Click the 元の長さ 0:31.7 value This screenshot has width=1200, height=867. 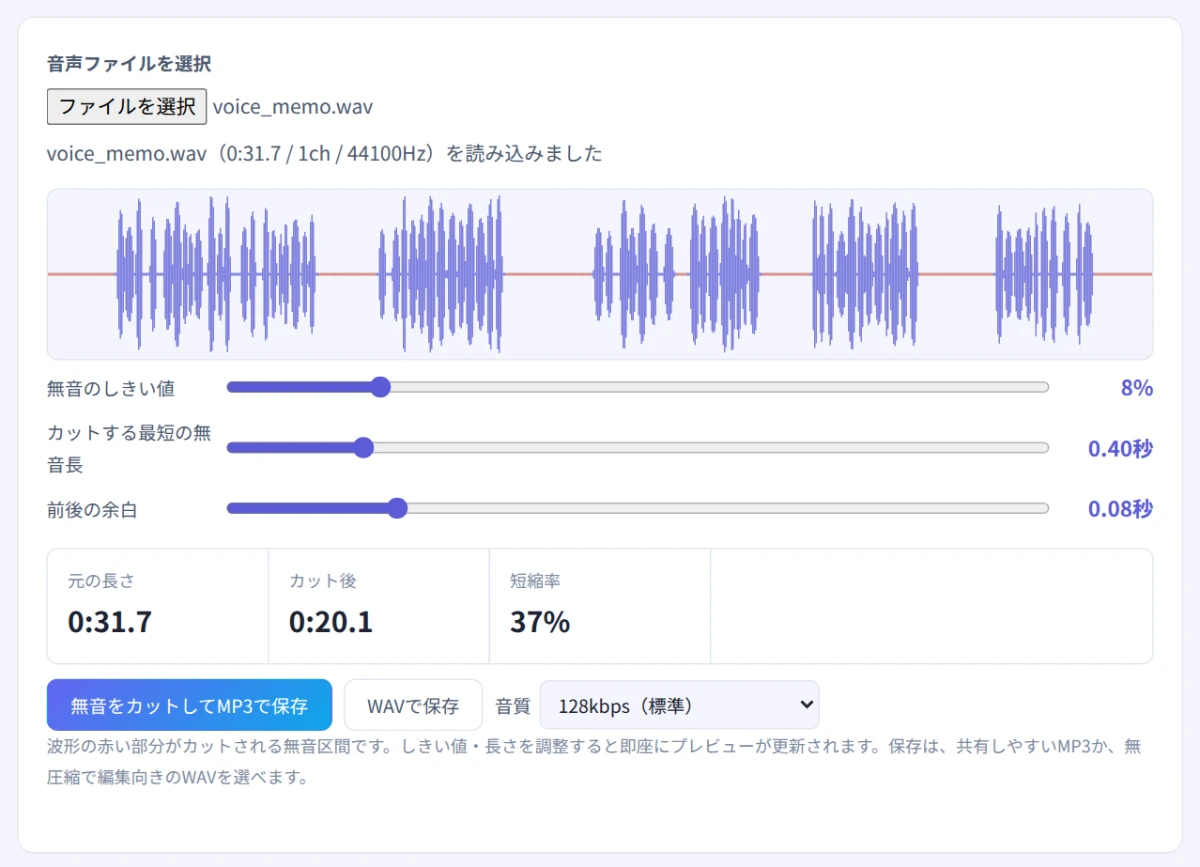pos(110,622)
